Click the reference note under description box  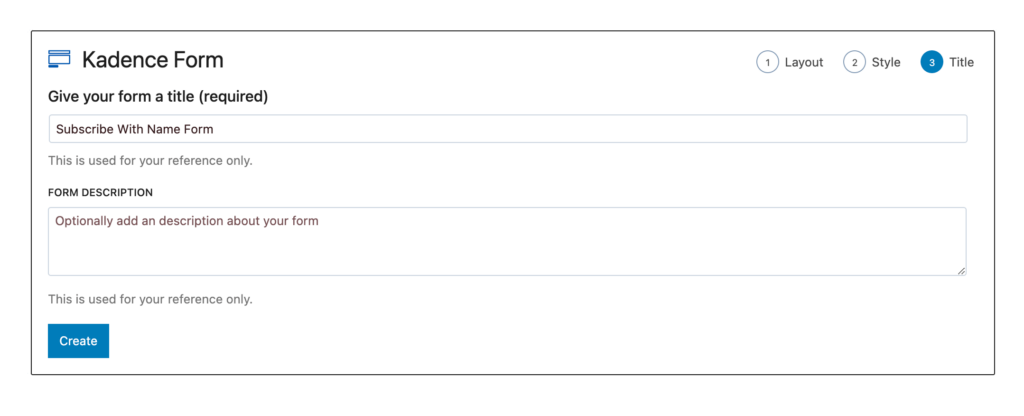pyautogui.click(x=150, y=299)
